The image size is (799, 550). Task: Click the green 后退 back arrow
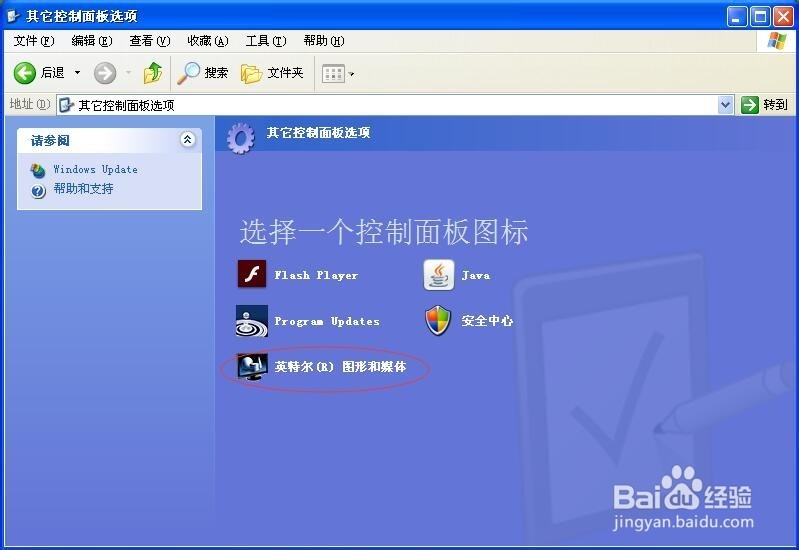point(24,73)
